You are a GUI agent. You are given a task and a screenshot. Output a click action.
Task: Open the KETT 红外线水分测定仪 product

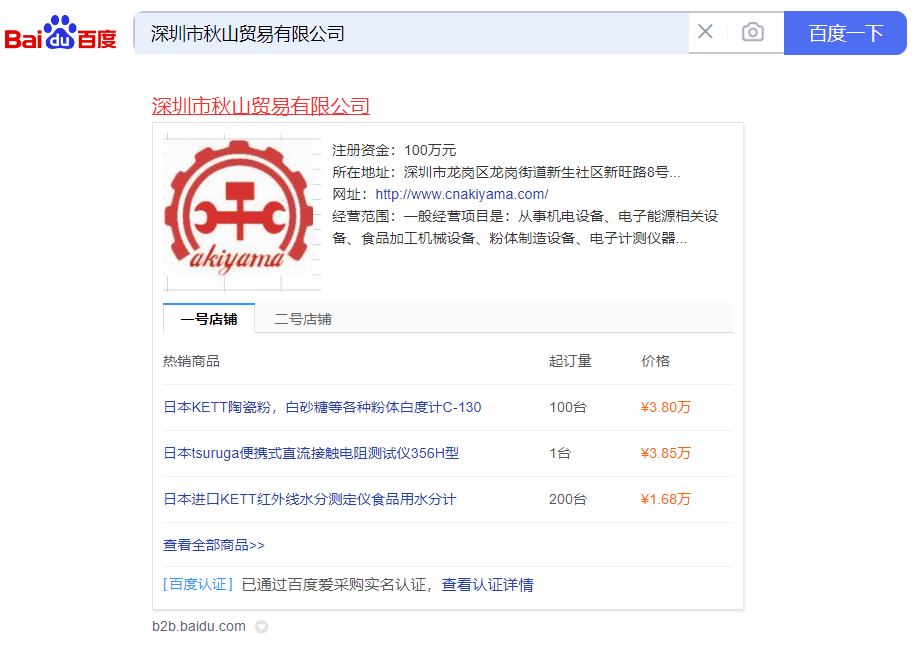click(309, 499)
